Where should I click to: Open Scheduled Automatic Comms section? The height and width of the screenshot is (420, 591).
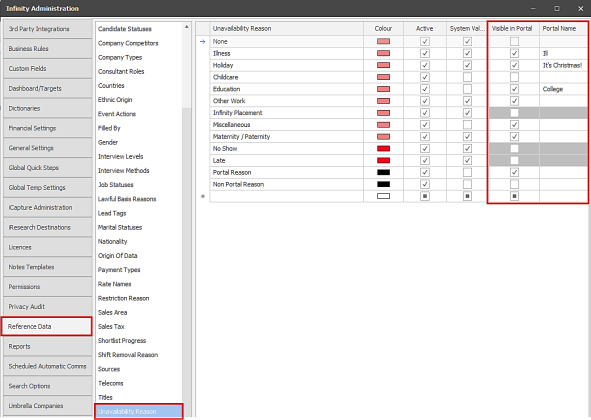tap(47, 366)
